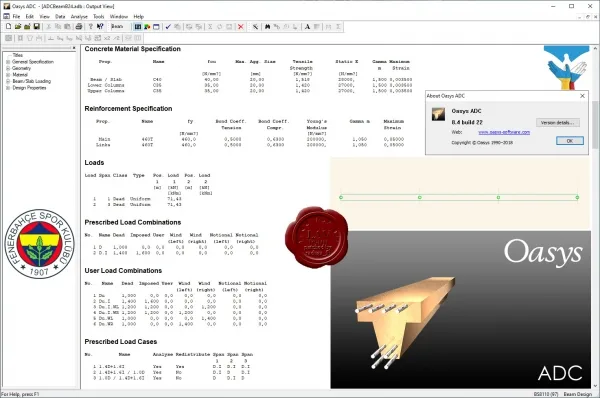Click the colorful graphic view toolbar icon
This screenshot has height=398, width=600.
147,27
